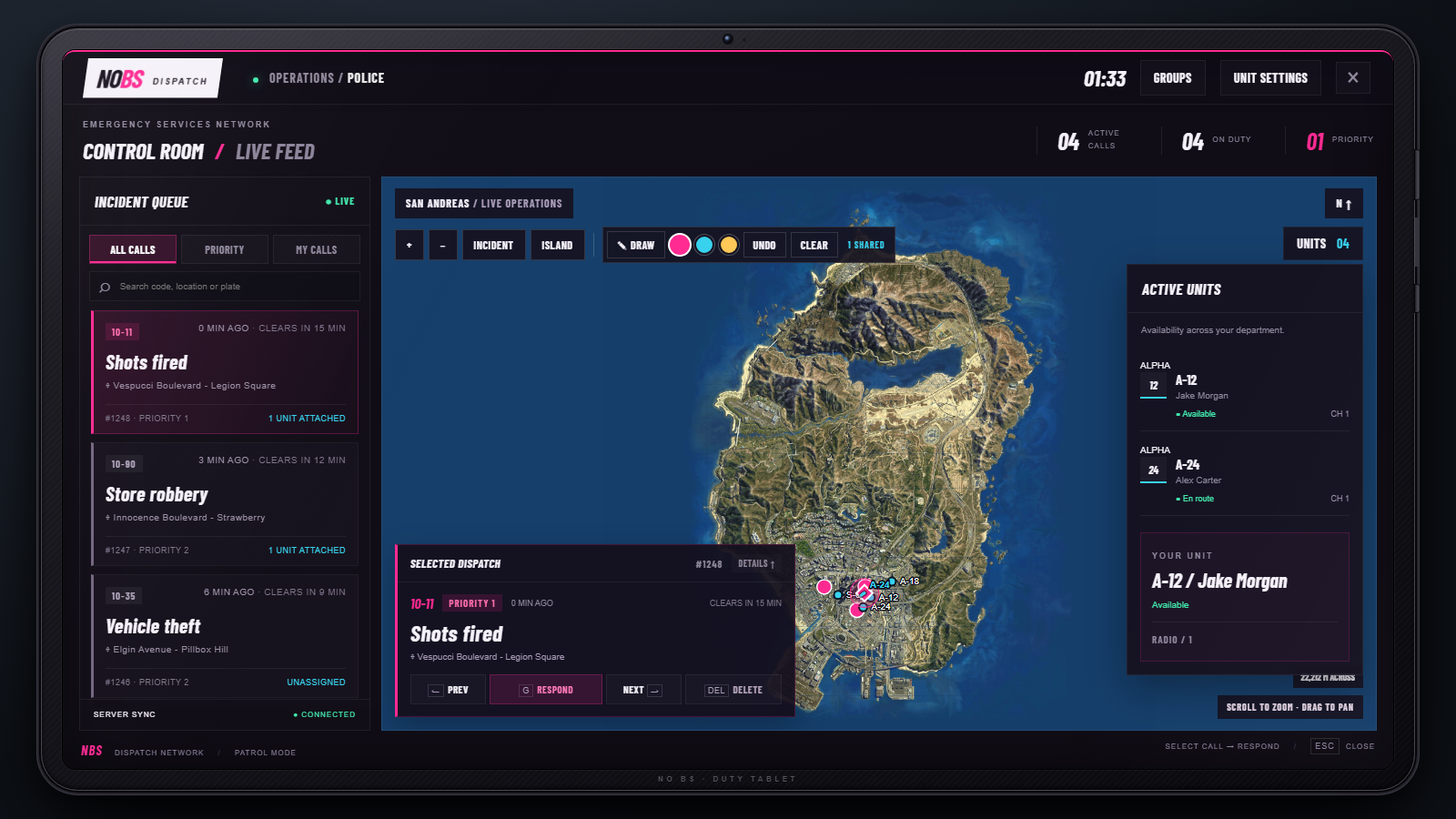Switch to Priority tab

click(x=225, y=249)
